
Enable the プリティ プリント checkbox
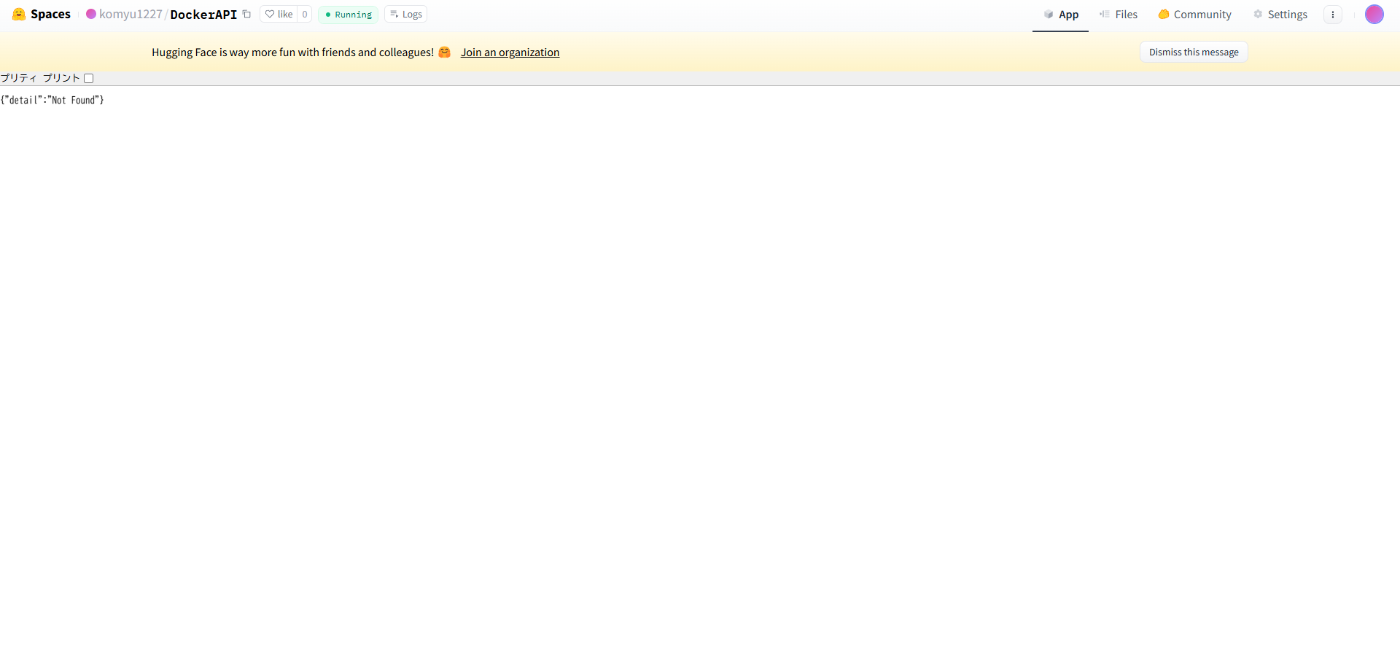89,78
